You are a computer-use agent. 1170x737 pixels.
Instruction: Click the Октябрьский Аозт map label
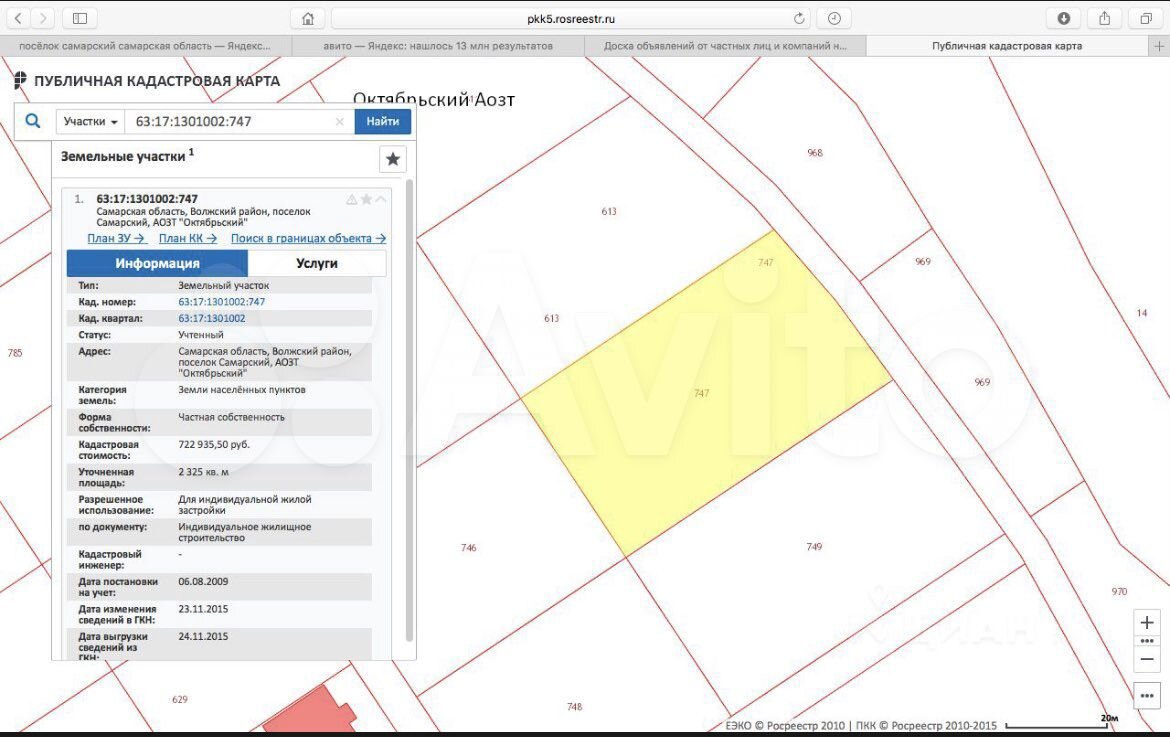pos(434,100)
